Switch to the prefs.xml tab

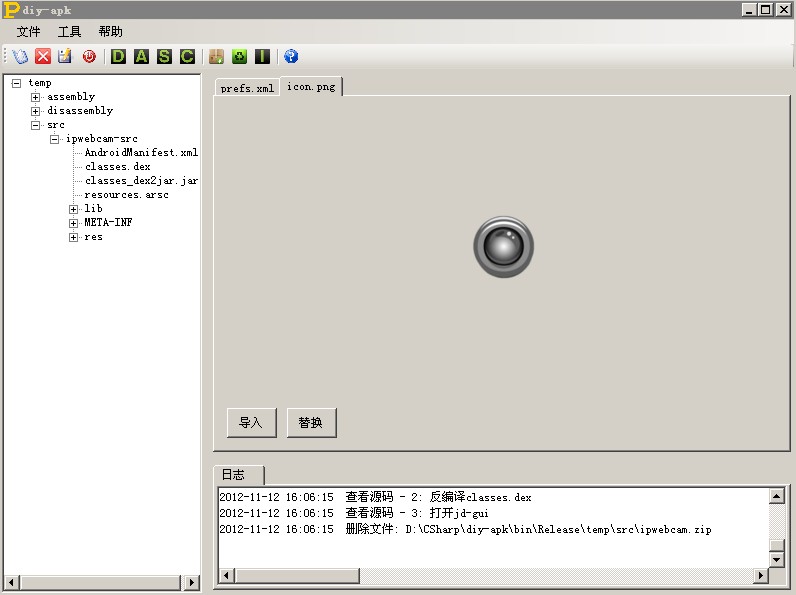click(247, 88)
